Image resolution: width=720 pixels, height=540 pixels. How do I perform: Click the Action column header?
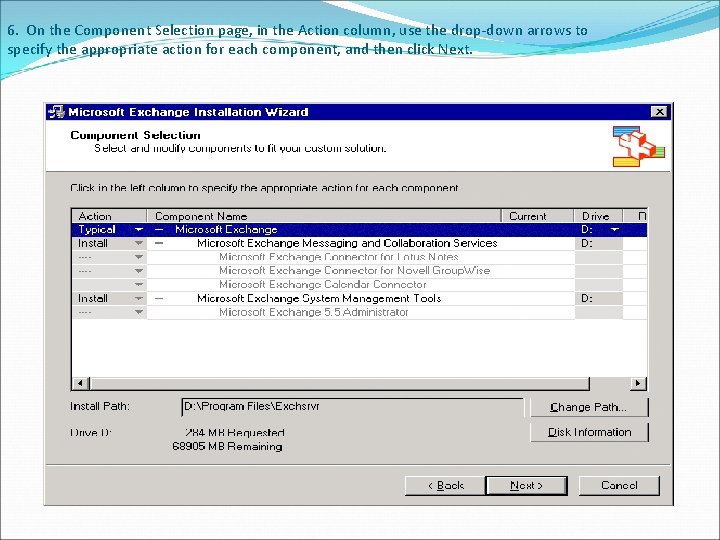pos(109,216)
